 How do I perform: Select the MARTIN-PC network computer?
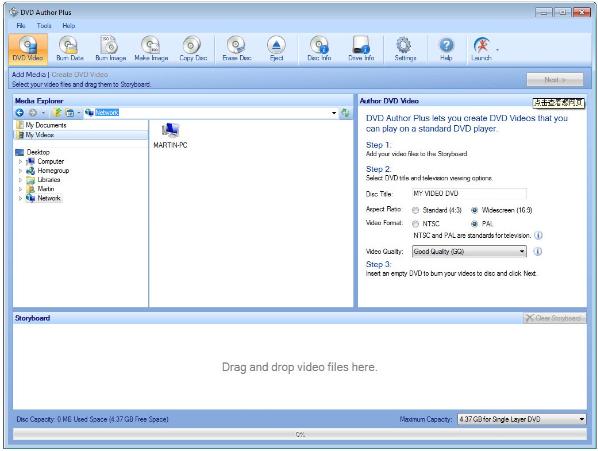pos(170,136)
